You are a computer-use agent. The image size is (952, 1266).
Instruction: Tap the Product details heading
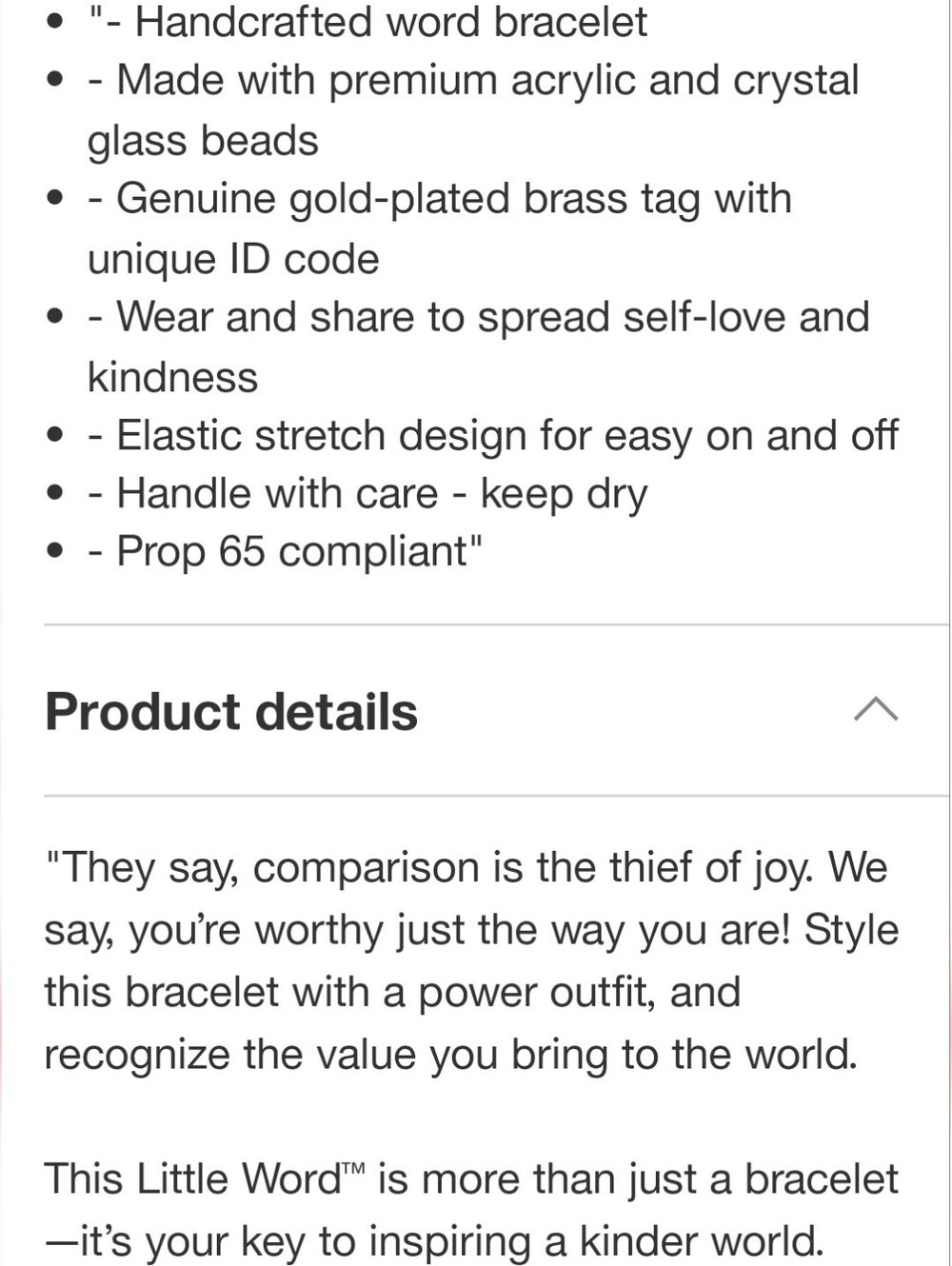pyautogui.click(x=231, y=712)
